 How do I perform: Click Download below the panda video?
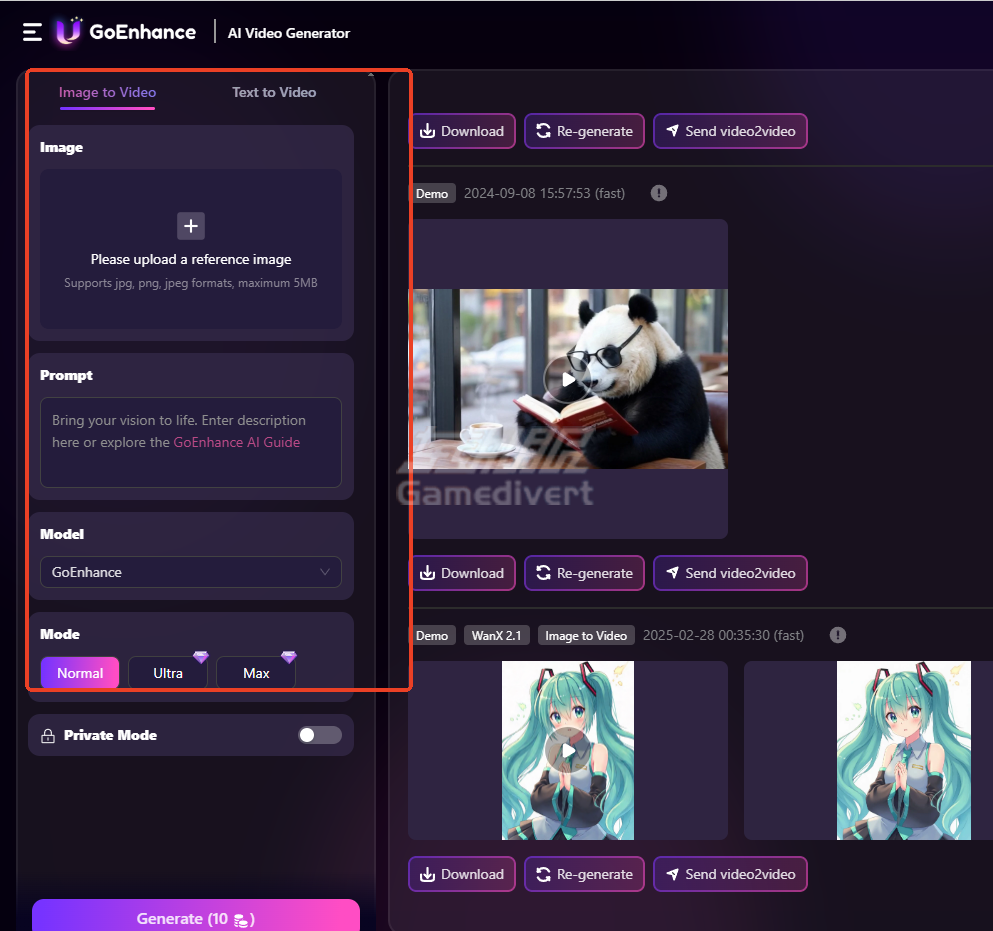pos(462,573)
